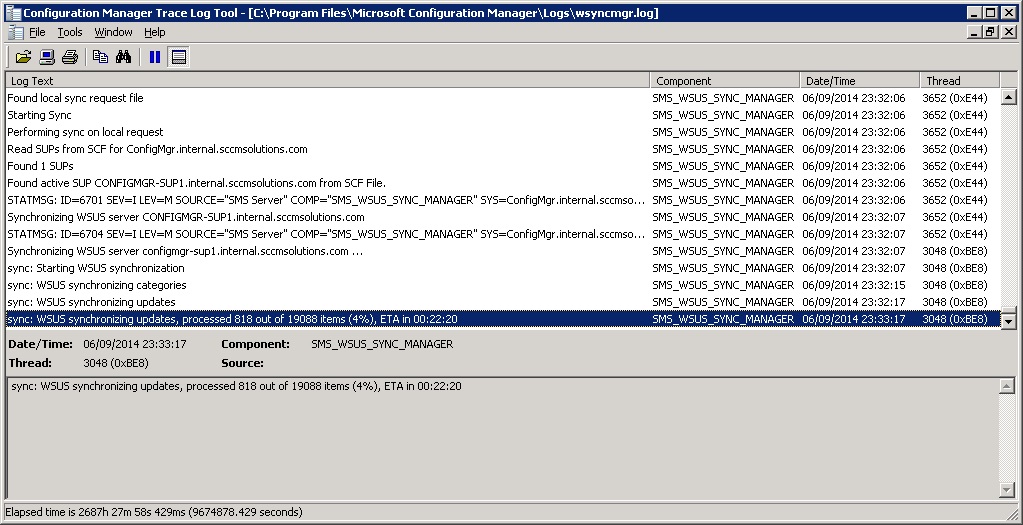Pause log updating with the pause icon
Viewport: 1023px width, 525px height.
pyautogui.click(x=155, y=57)
